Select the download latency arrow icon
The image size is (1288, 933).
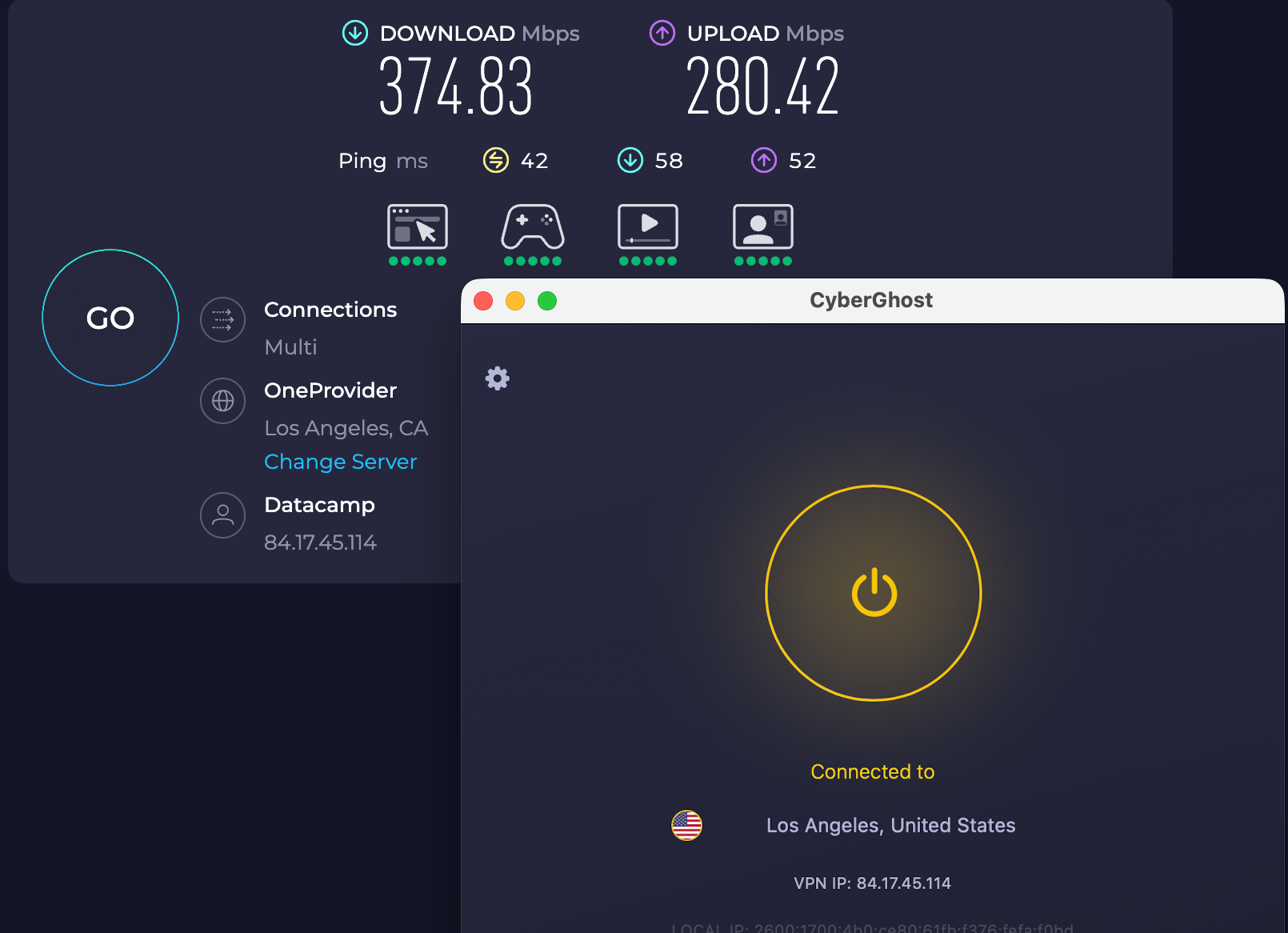[x=631, y=160]
